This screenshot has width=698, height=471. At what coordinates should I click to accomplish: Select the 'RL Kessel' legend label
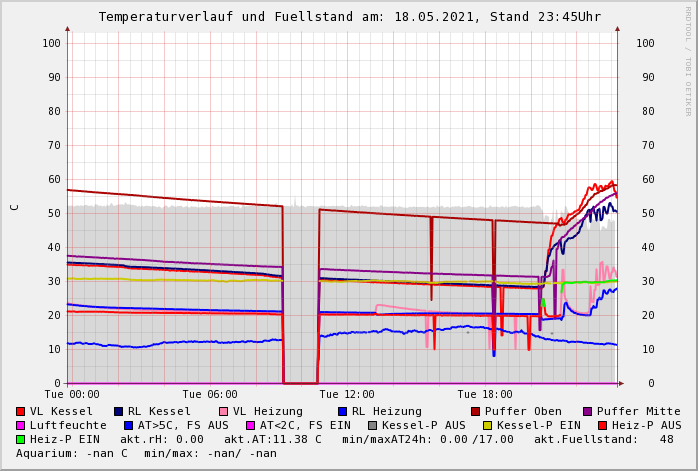click(x=159, y=411)
